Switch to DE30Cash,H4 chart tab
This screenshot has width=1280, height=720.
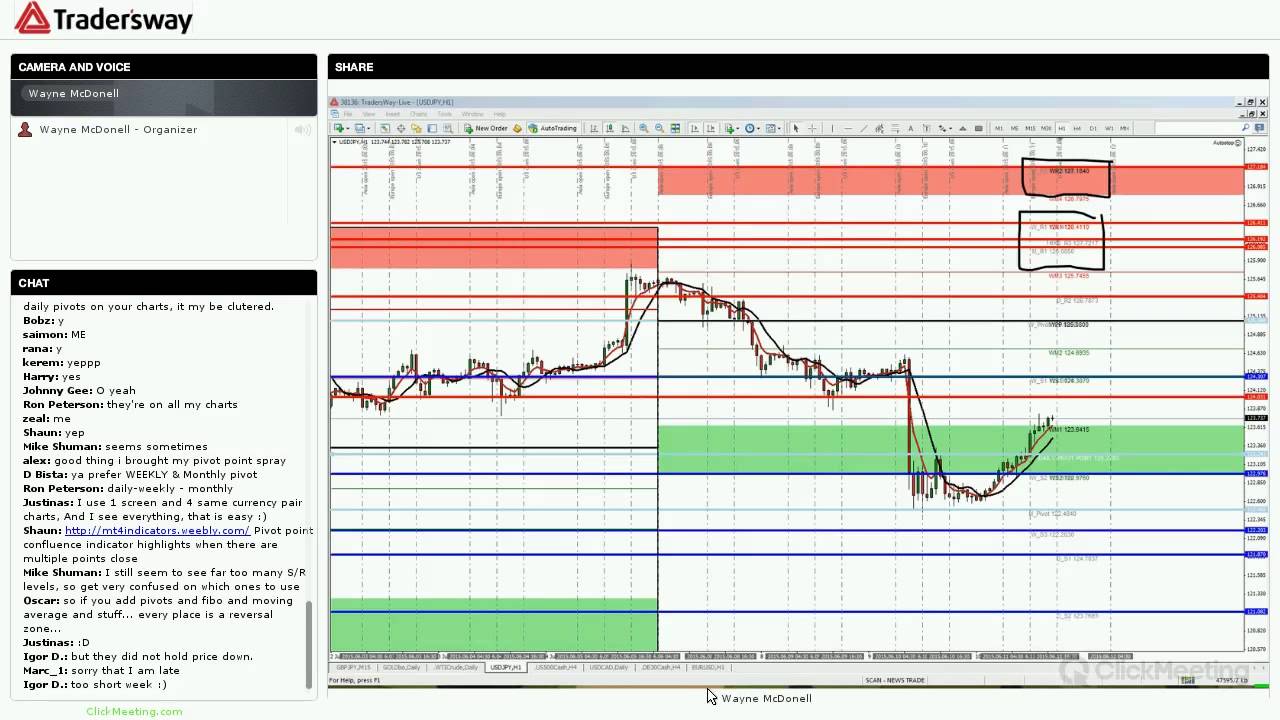tap(660, 667)
